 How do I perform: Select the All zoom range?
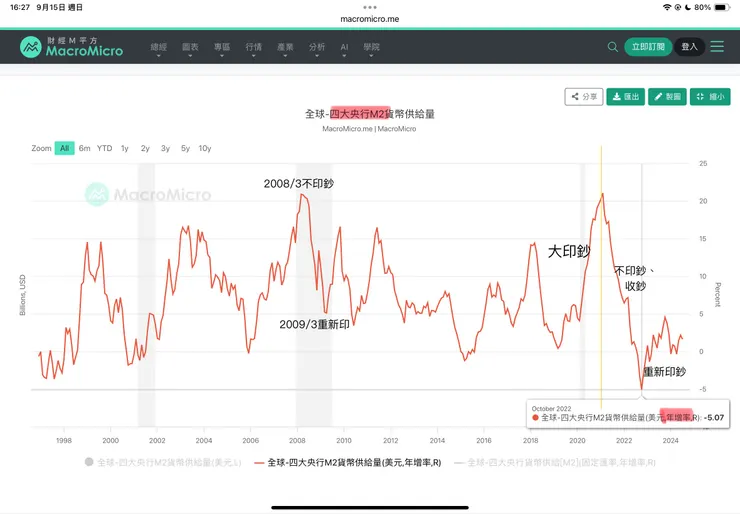(65, 148)
